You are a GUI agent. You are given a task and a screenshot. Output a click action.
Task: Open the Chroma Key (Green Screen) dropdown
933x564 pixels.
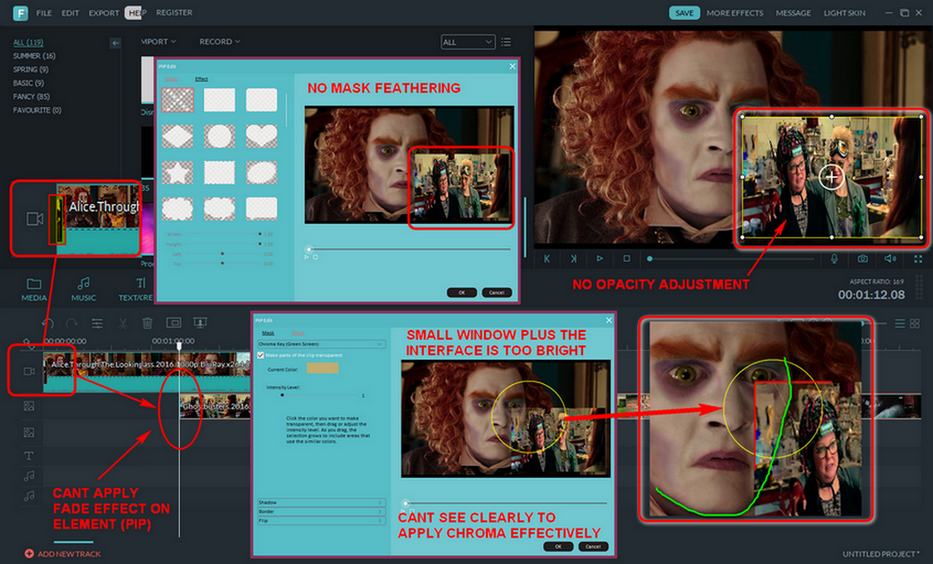[x=321, y=344]
